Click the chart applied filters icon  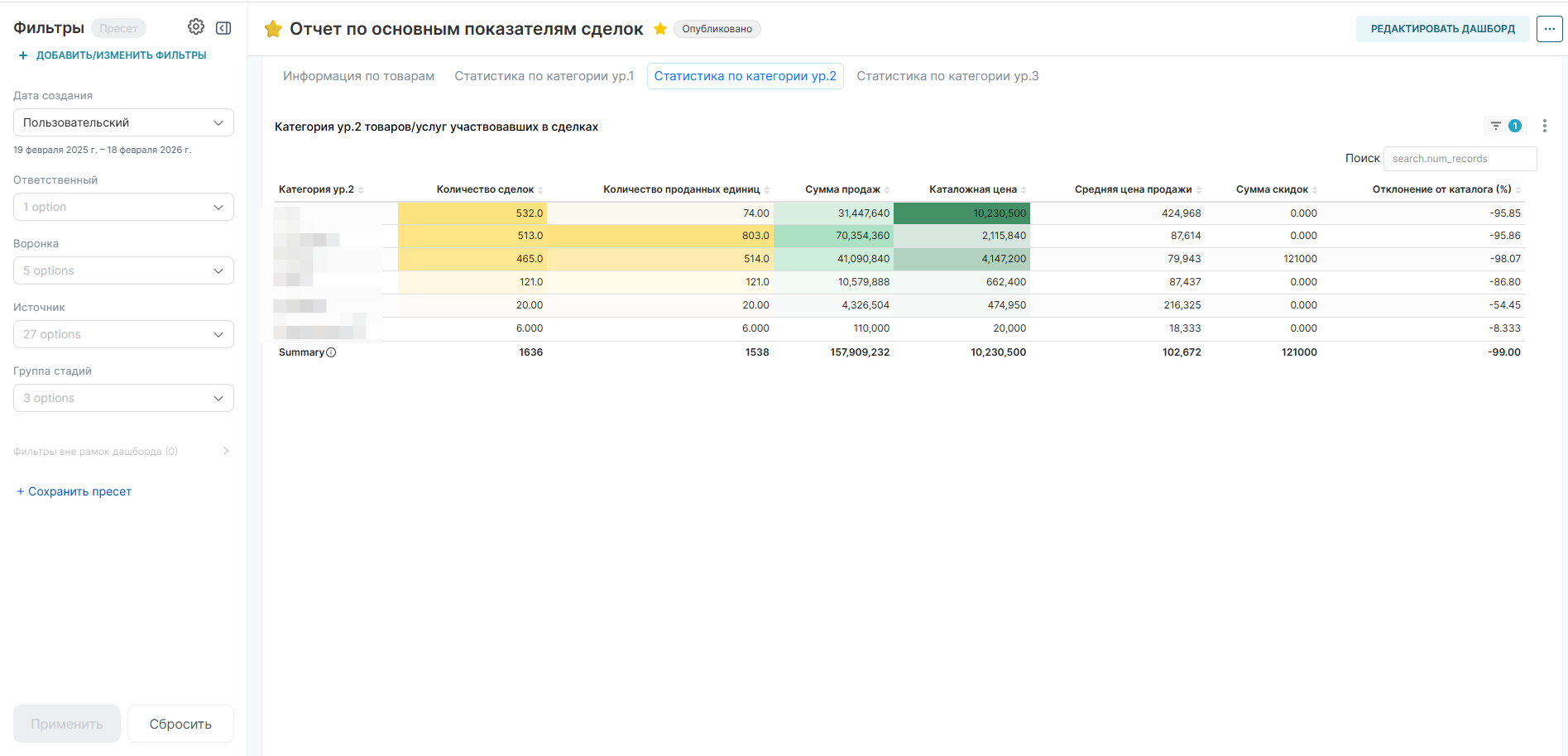tap(1496, 126)
